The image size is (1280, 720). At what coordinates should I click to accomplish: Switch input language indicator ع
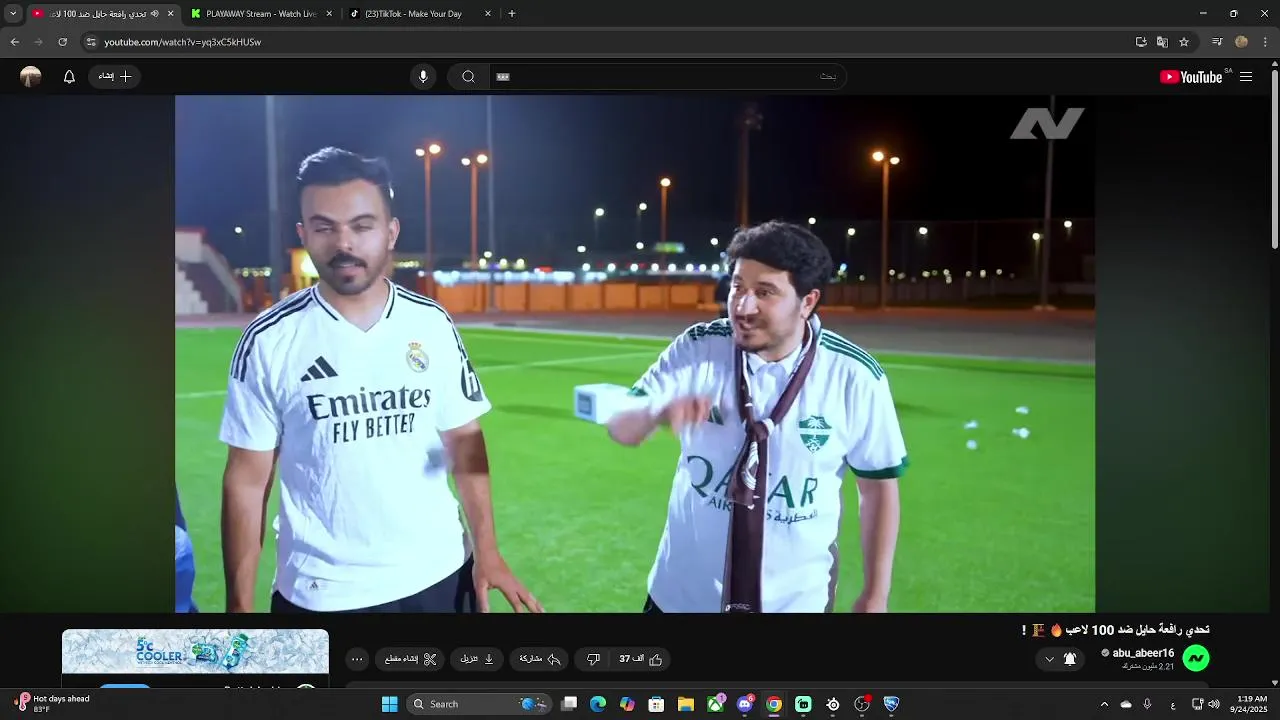click(1173, 704)
